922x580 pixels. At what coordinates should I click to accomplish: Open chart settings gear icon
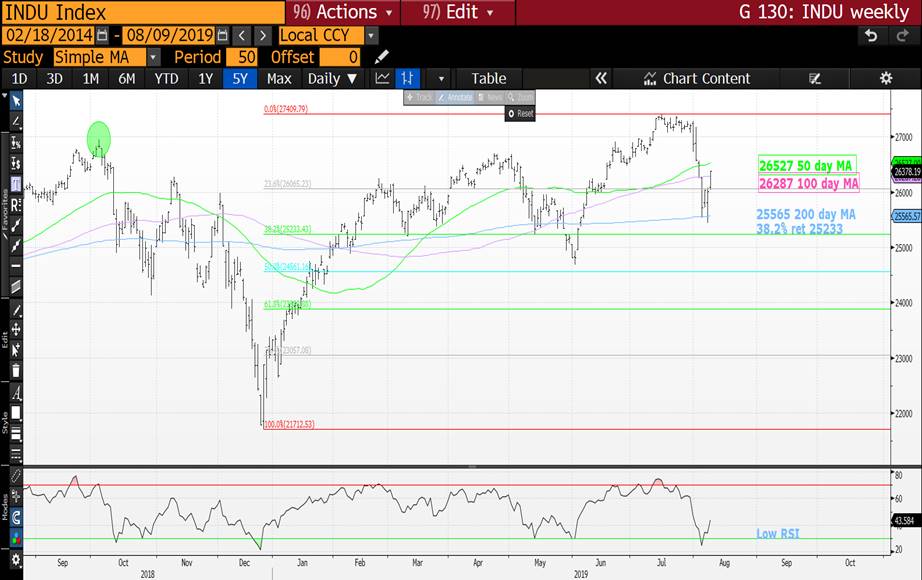click(x=885, y=78)
